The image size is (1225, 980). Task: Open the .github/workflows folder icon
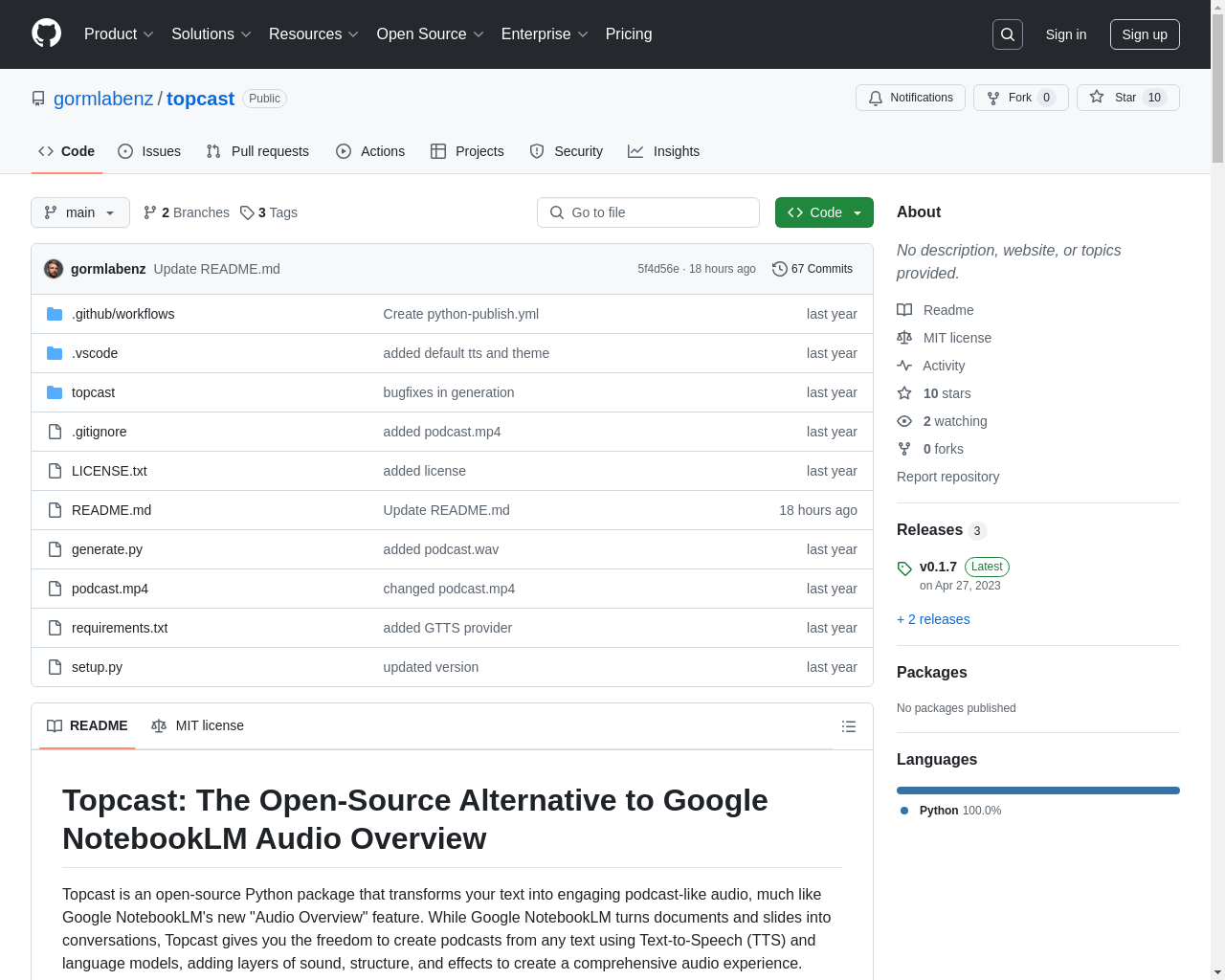[55, 314]
